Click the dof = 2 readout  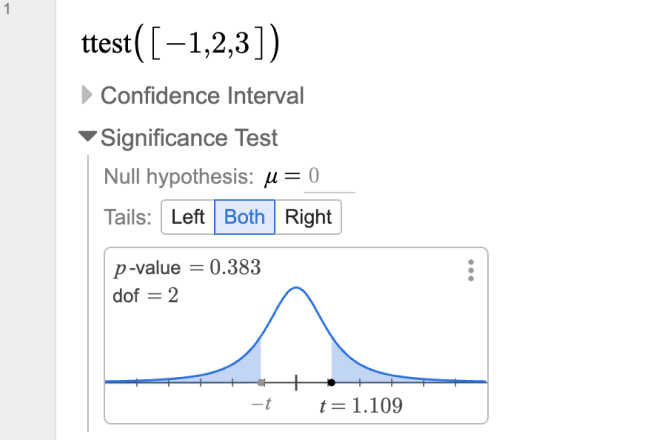pos(146,296)
